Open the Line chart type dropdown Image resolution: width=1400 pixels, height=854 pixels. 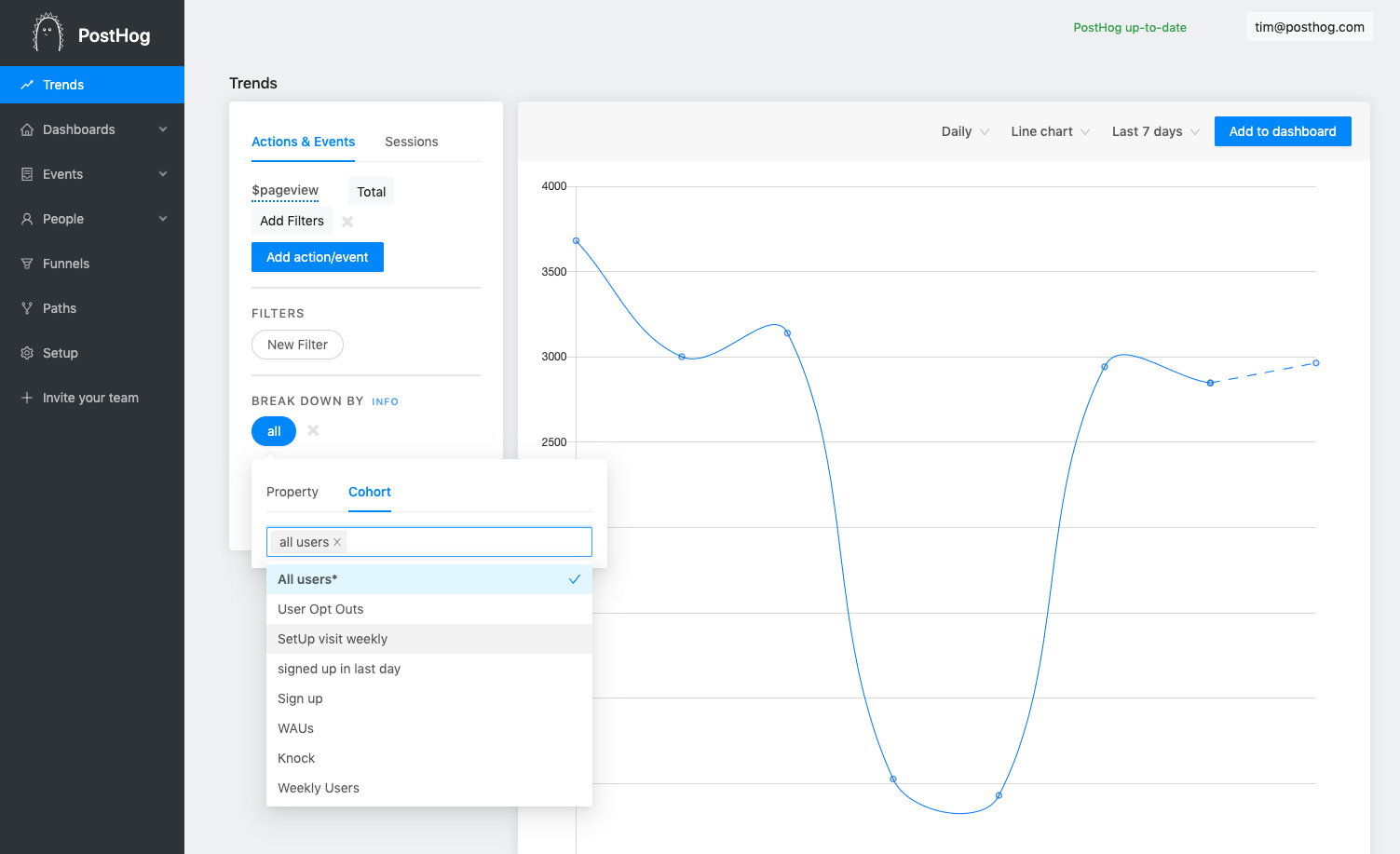pos(1050,131)
